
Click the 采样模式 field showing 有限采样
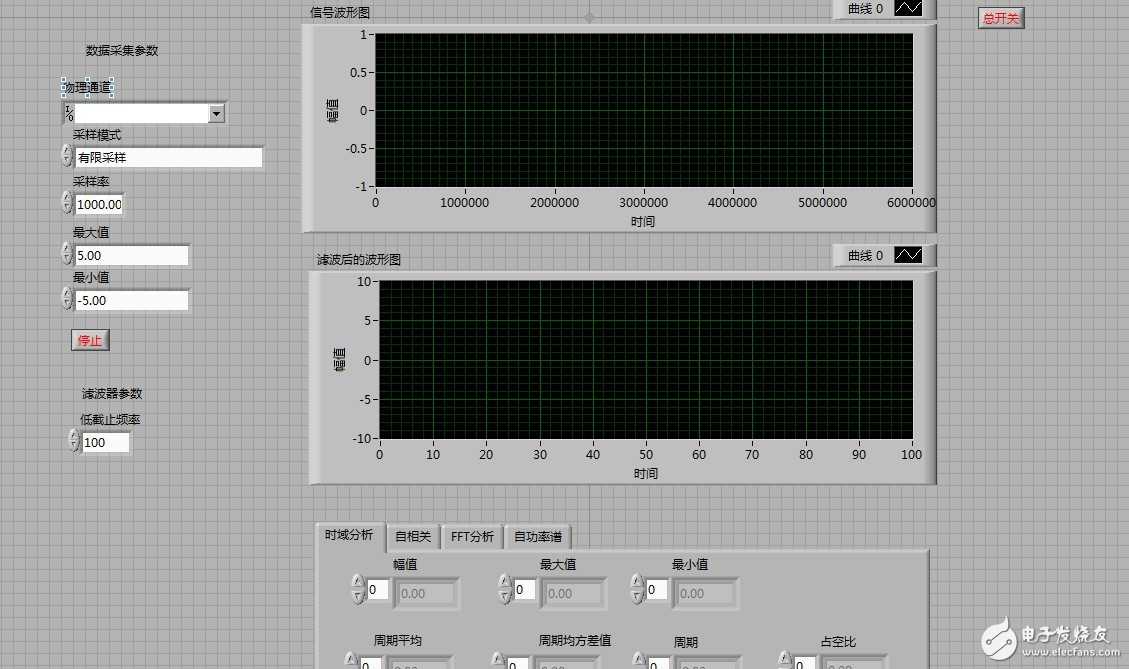click(168, 158)
